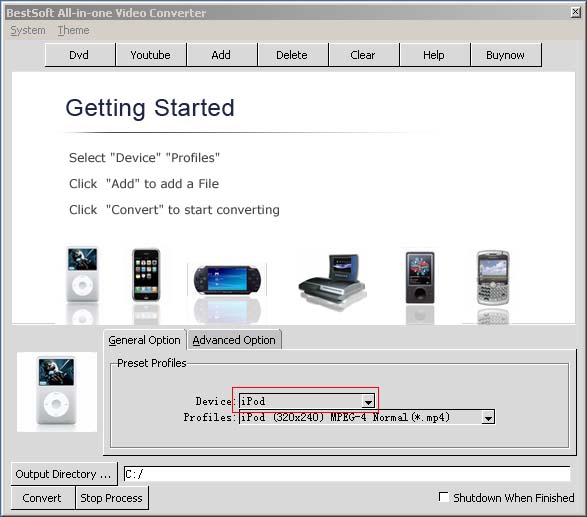Click the Stop Process button
Image resolution: width=587 pixels, height=517 pixels.
click(x=112, y=498)
